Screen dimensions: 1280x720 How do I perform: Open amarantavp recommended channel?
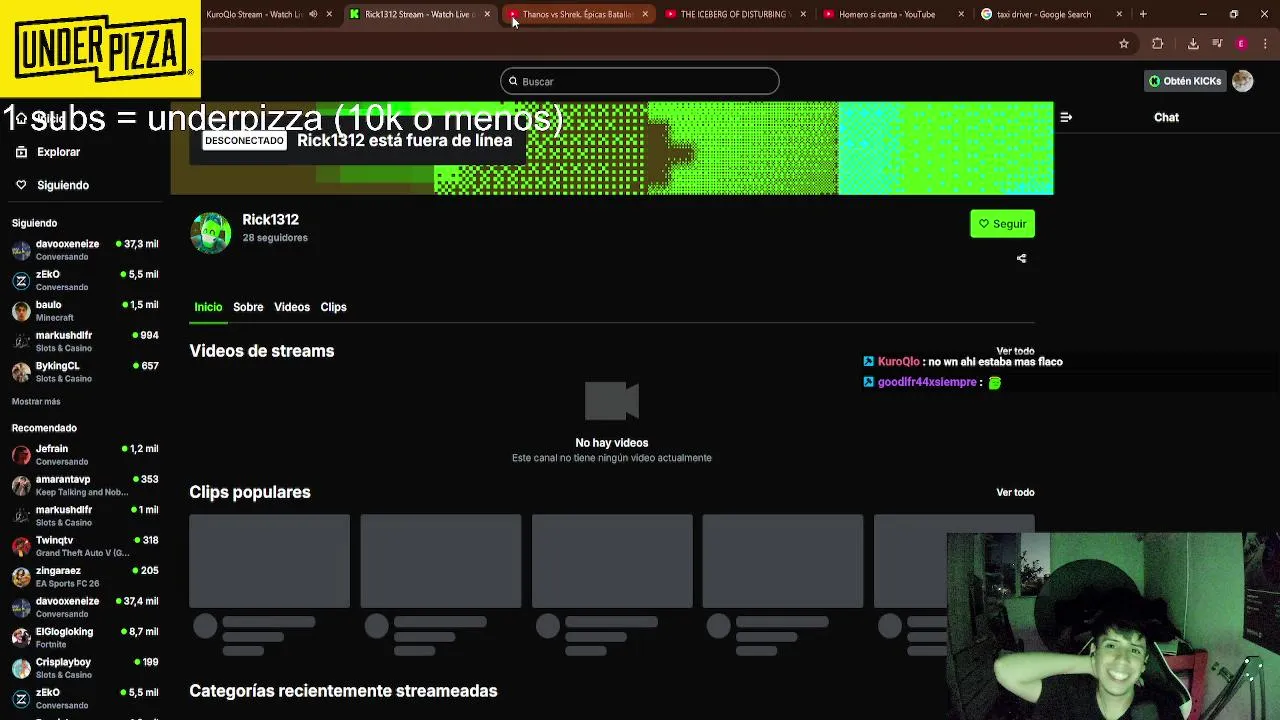(x=85, y=485)
